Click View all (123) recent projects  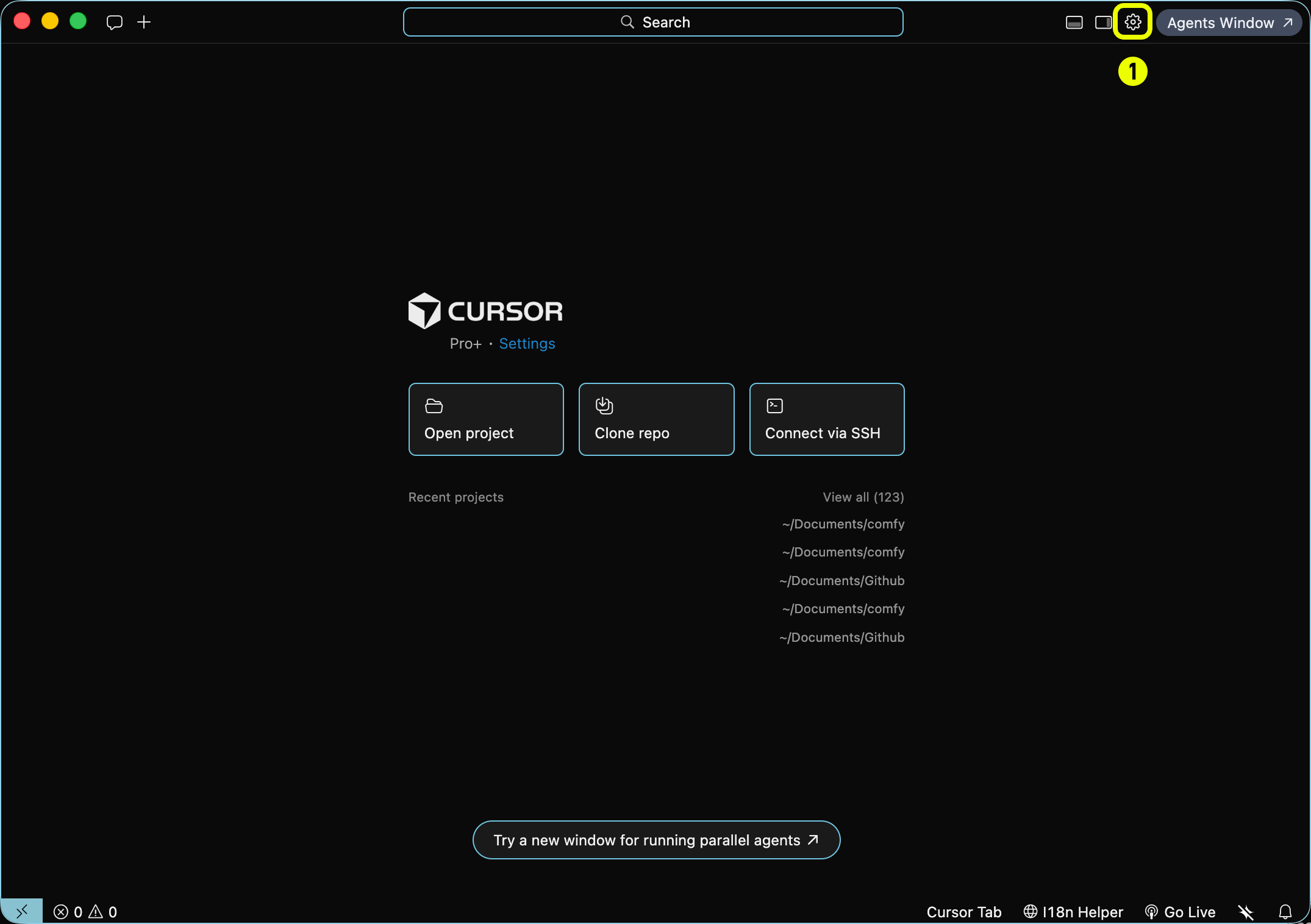(863, 497)
